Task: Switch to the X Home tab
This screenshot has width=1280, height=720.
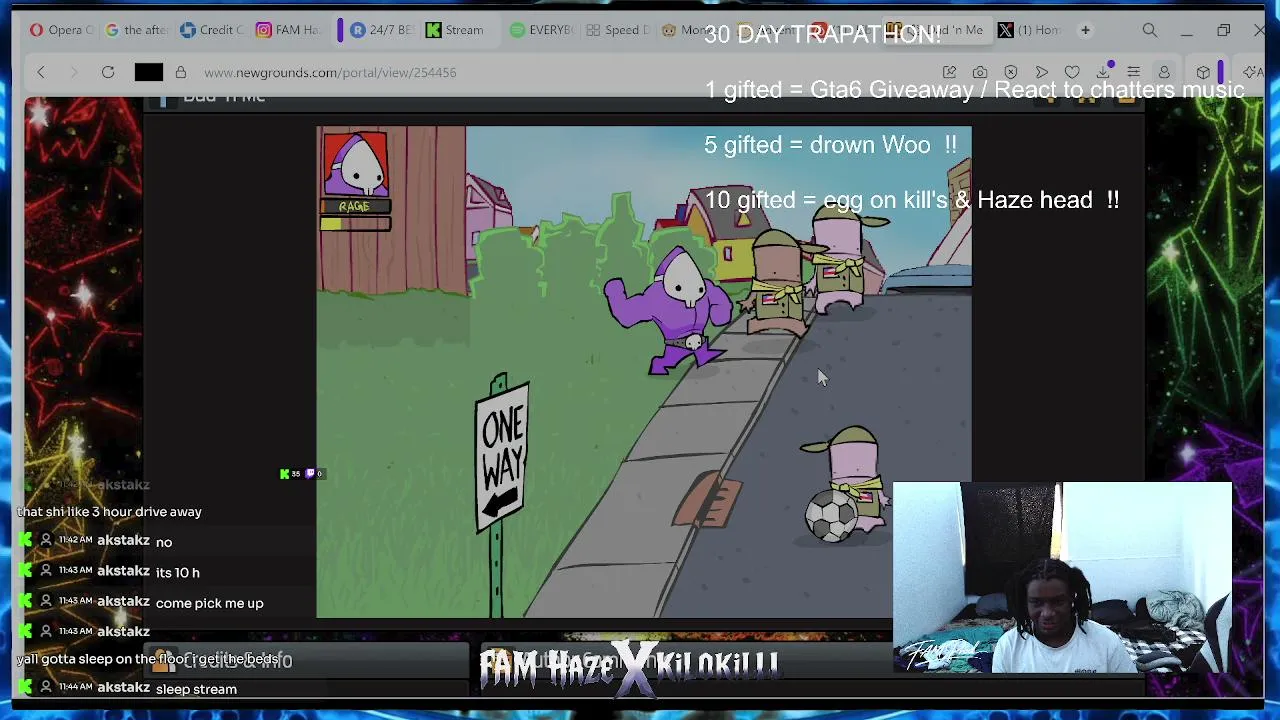Action: coord(1030,30)
